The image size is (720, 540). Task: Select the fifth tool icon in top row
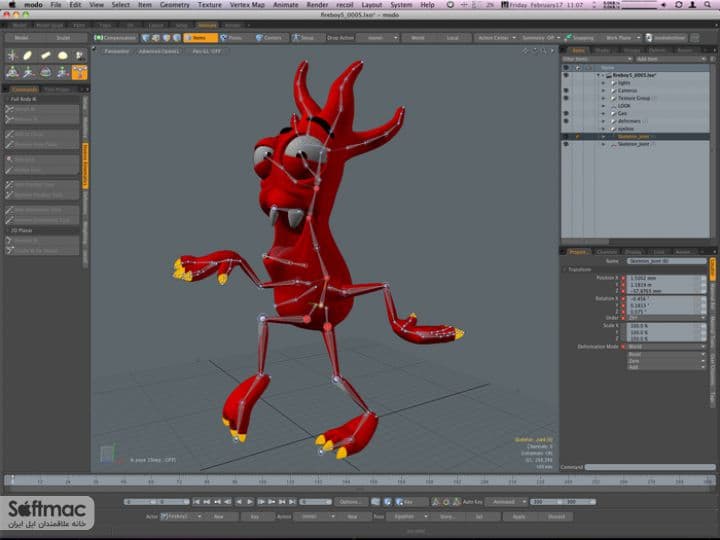coord(79,56)
